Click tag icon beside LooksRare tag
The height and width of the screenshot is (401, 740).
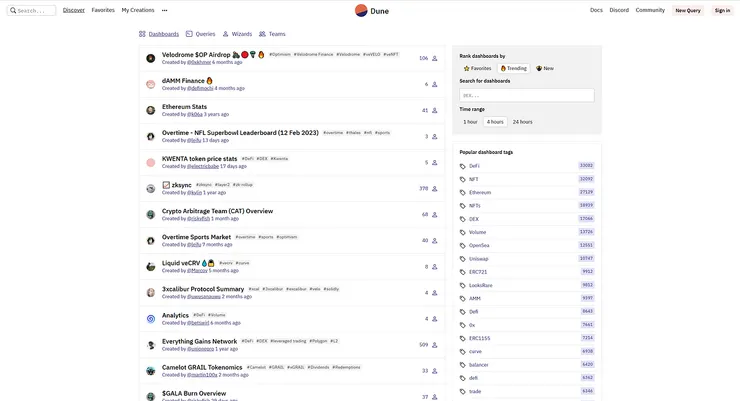pos(463,285)
